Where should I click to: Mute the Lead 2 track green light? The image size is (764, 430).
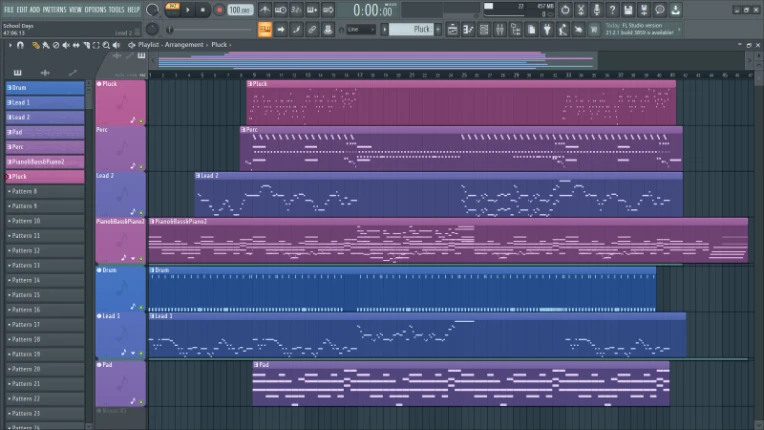[x=141, y=212]
